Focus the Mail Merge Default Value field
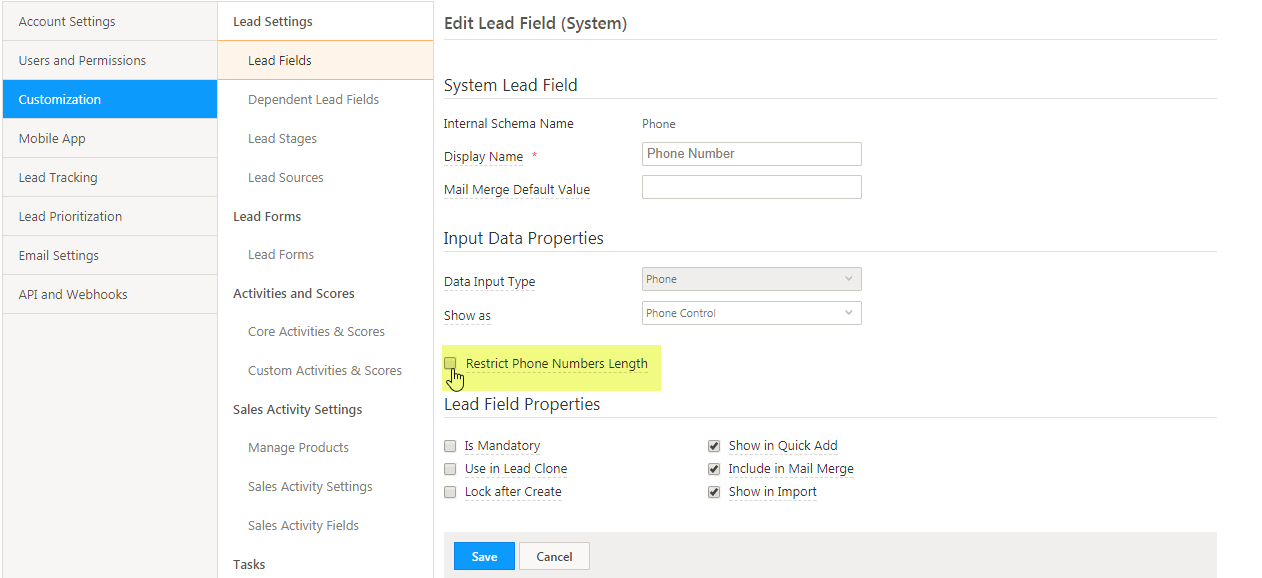Viewport: 1262px width, 578px height. (751, 187)
